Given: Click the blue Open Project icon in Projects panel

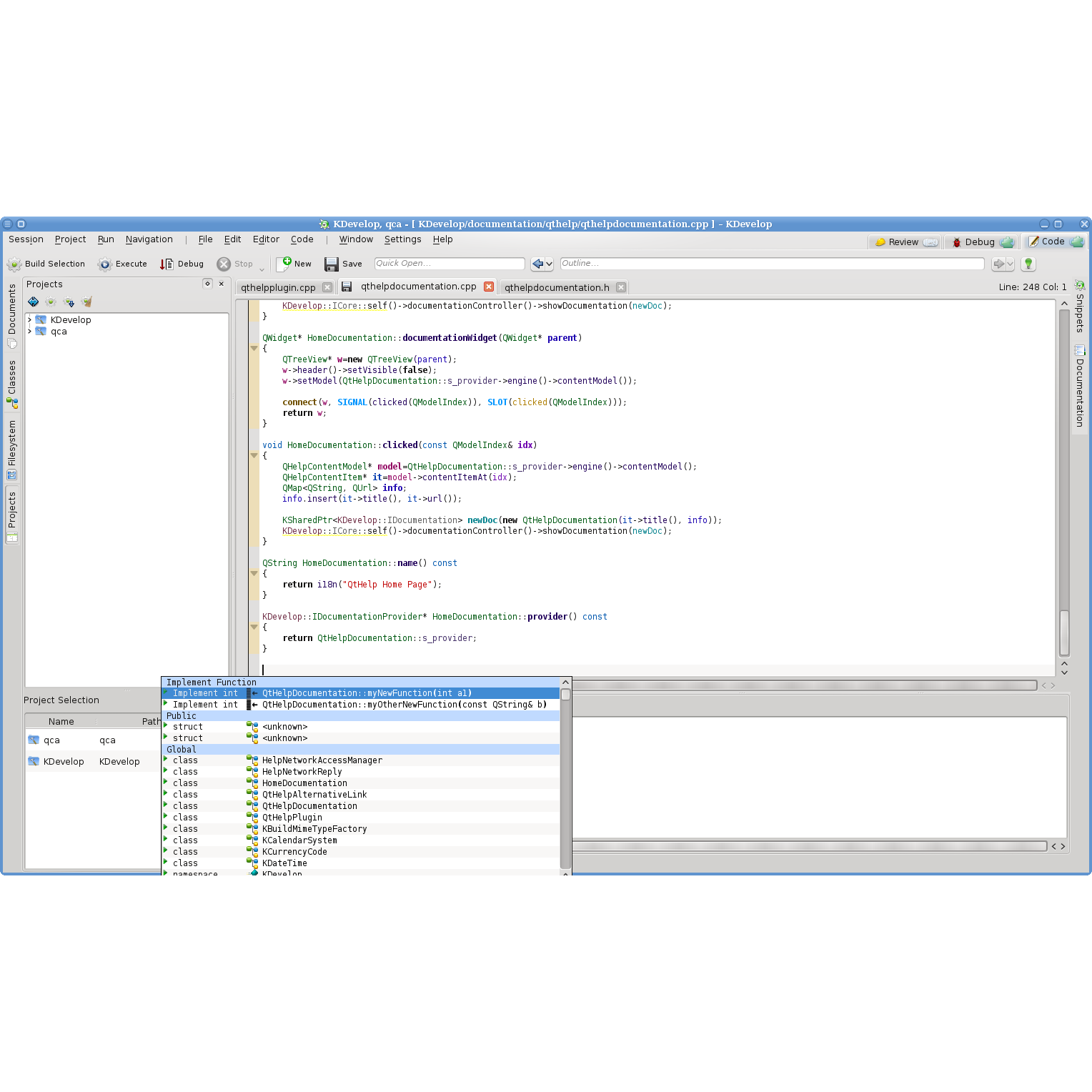Looking at the screenshot, I should pos(34,302).
